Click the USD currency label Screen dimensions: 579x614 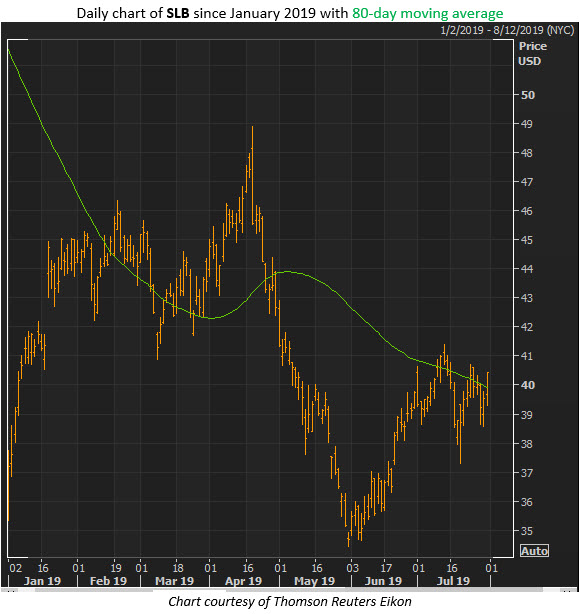click(530, 61)
